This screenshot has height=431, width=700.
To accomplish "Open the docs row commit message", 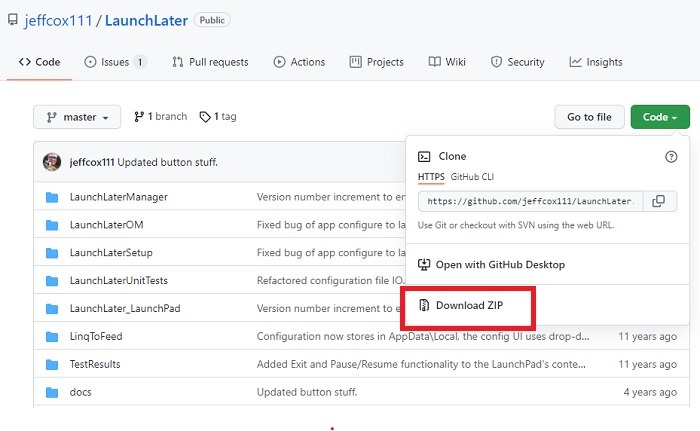I will click(x=307, y=392).
